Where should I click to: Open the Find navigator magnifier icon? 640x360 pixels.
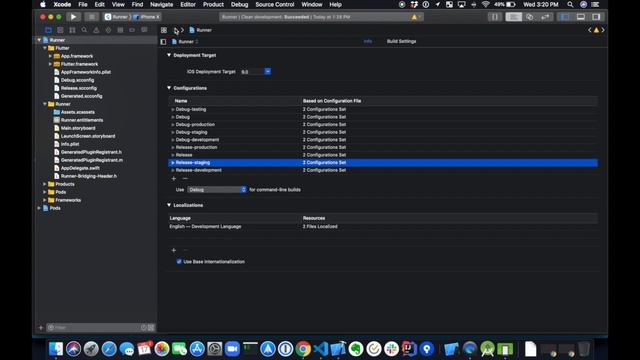click(x=84, y=30)
